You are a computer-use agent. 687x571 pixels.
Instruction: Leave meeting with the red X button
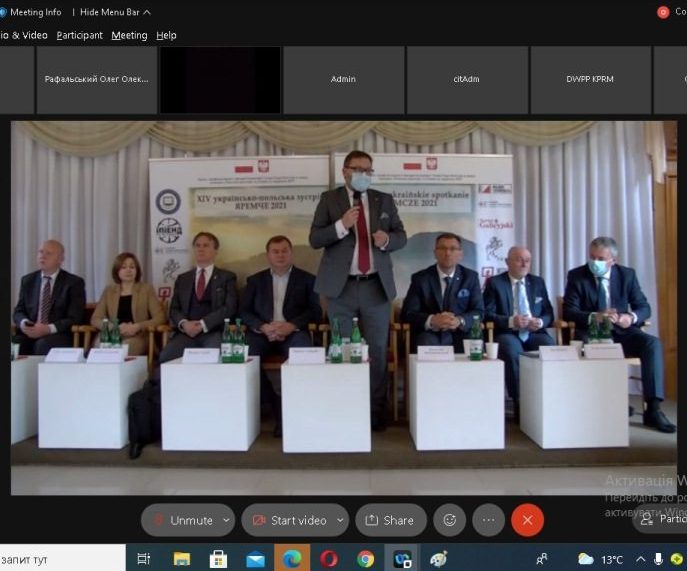(x=527, y=520)
